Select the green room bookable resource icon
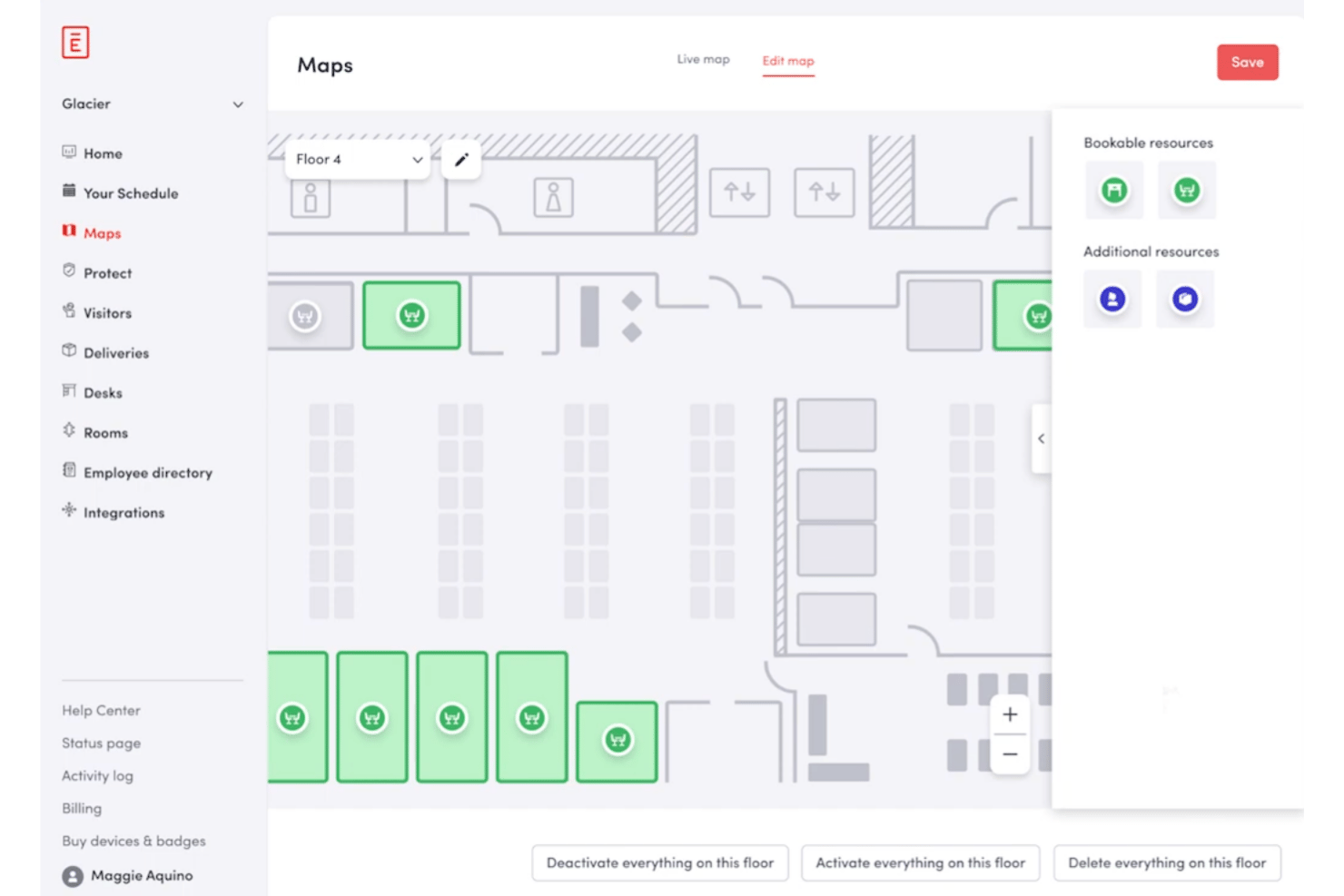The image size is (1344, 896). pyautogui.click(x=1187, y=191)
